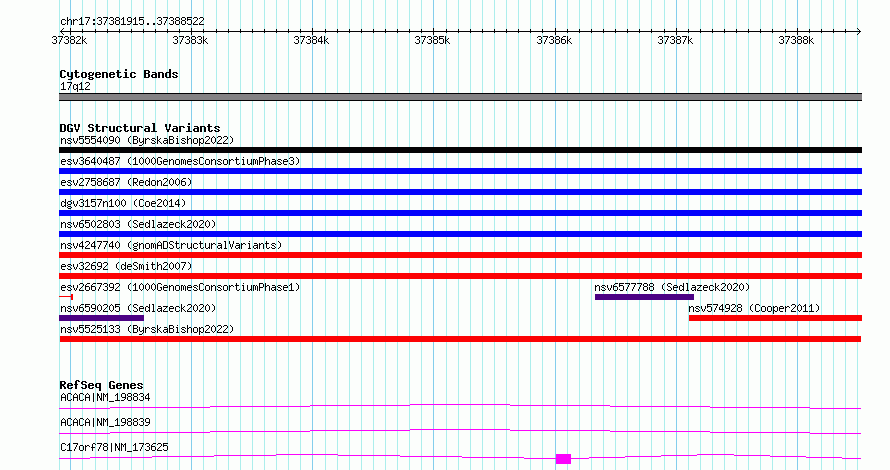The height and width of the screenshot is (470, 890).
Task: Click the nsv6502803 (Sedlazeck2020) label
Action: tap(138, 224)
